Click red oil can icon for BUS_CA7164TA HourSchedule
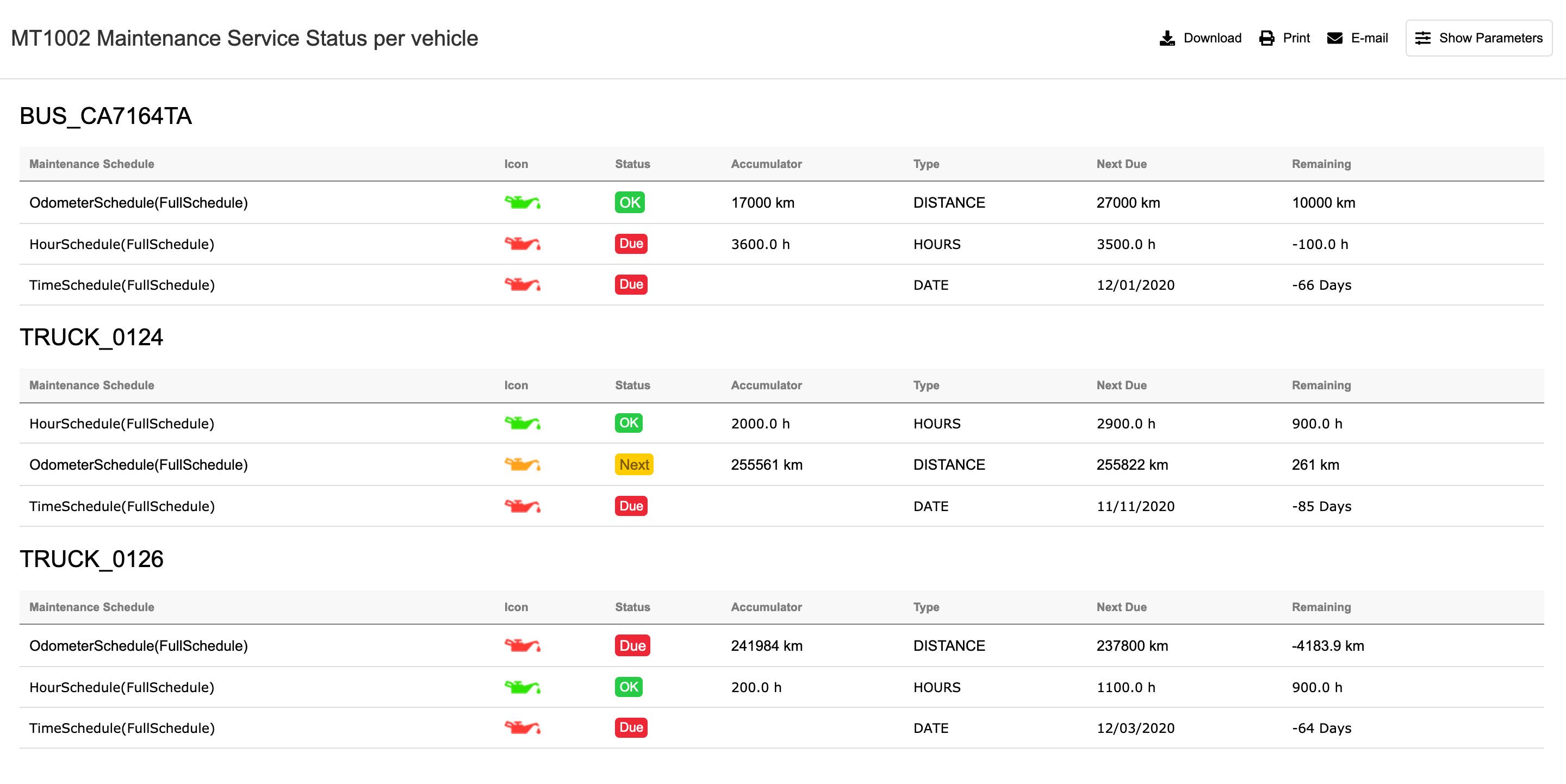Image resolution: width=1566 pixels, height=784 pixels. [x=522, y=244]
